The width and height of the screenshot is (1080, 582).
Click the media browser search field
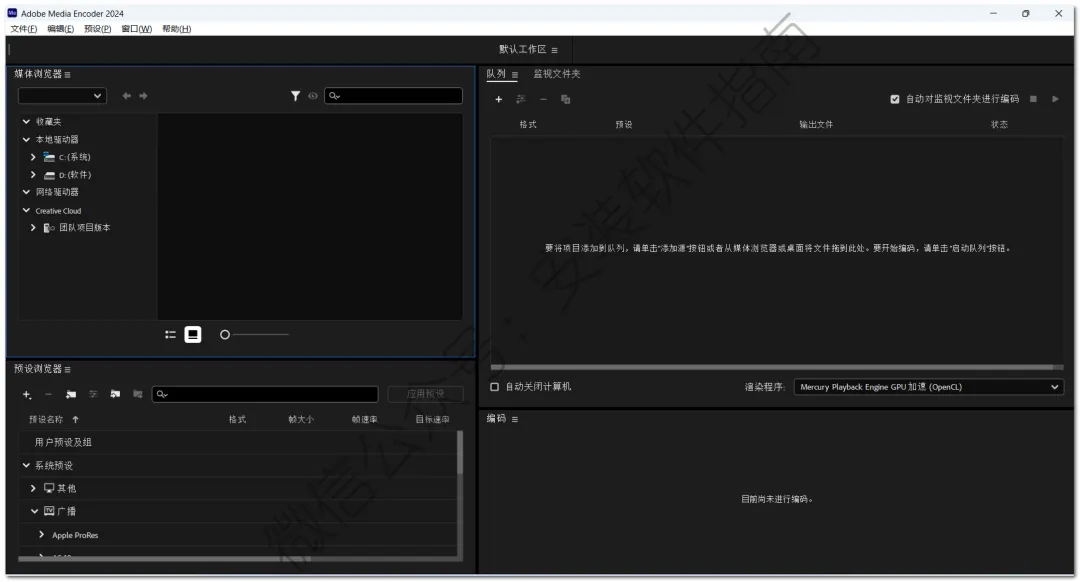click(x=393, y=96)
